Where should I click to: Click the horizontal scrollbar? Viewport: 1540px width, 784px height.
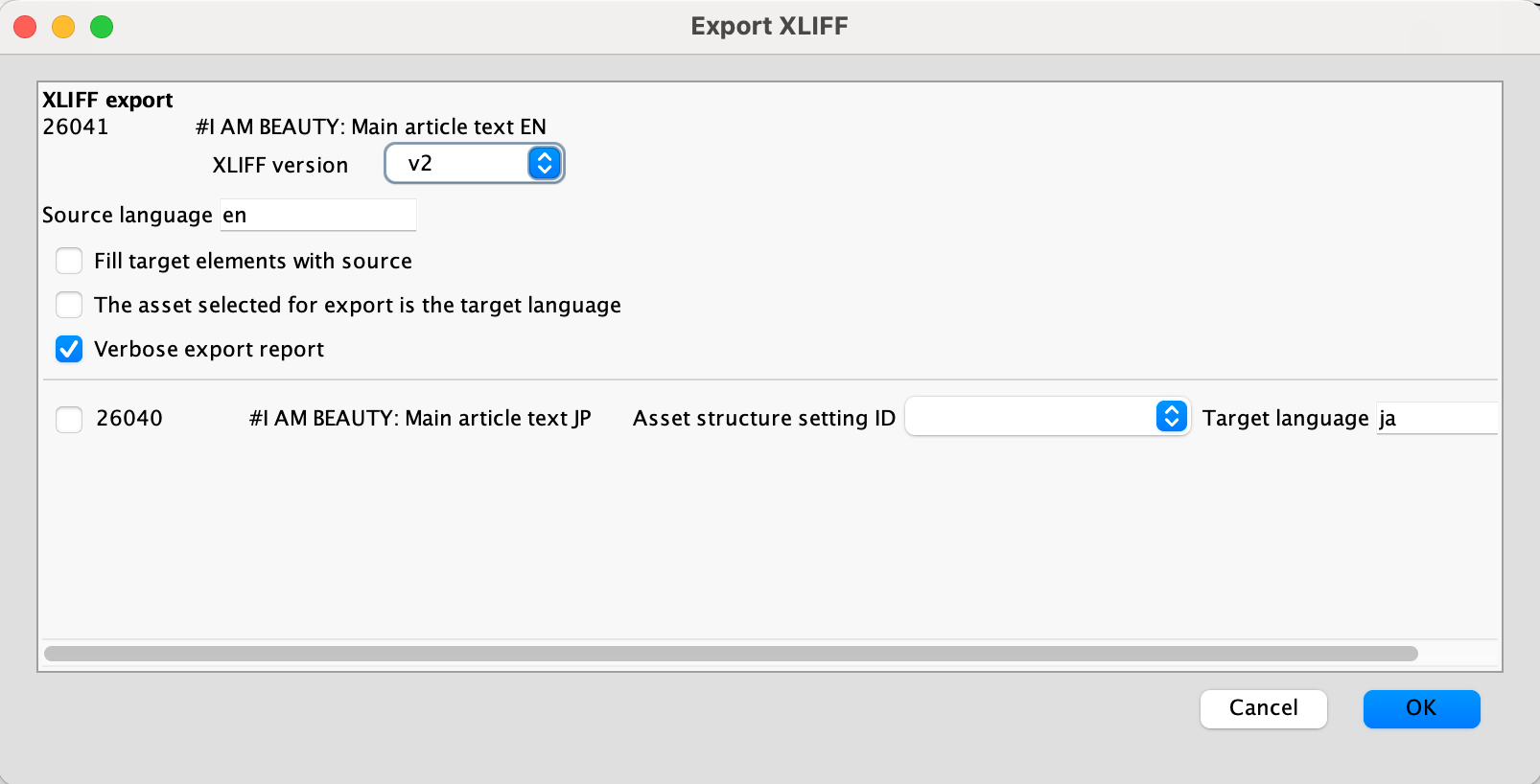(x=731, y=654)
